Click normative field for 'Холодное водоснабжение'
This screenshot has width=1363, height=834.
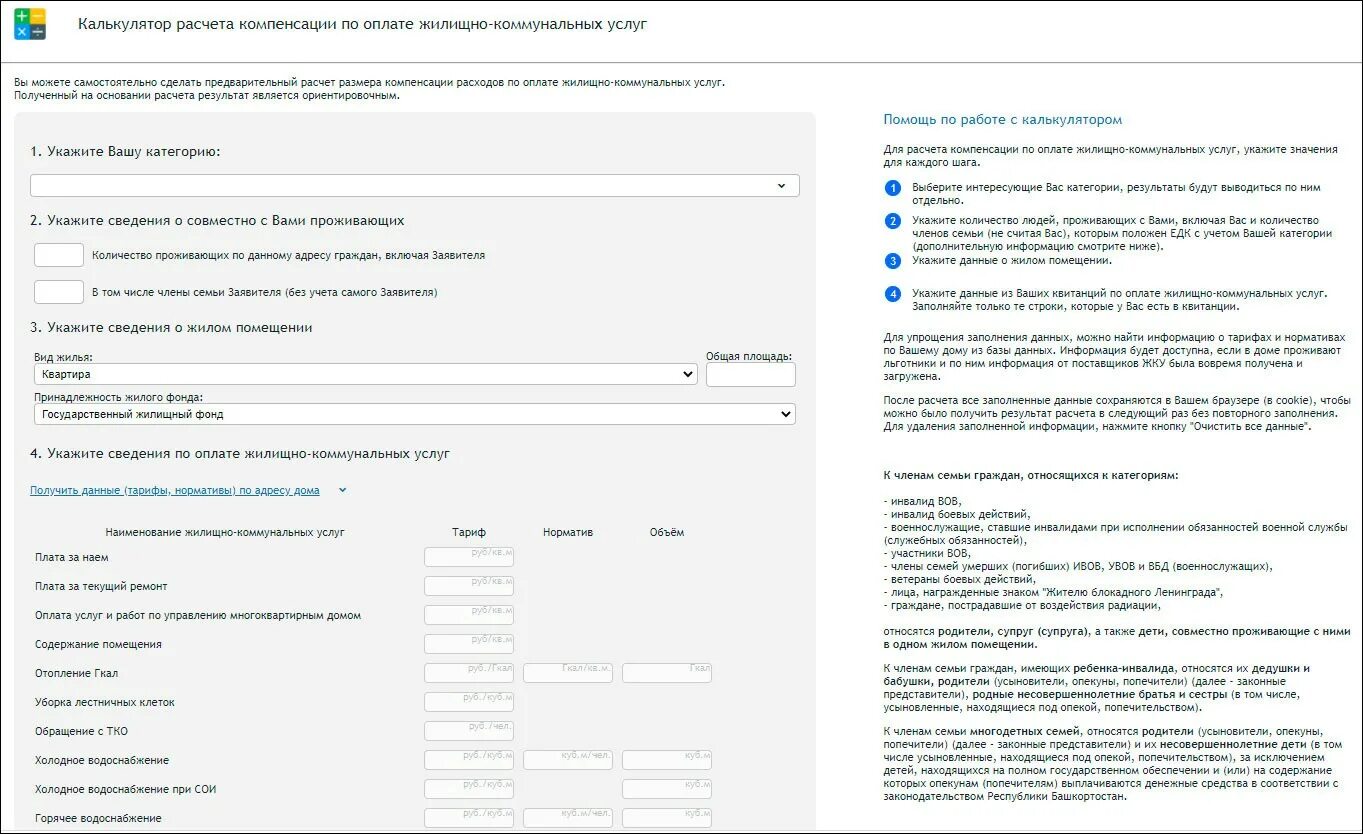click(x=568, y=760)
